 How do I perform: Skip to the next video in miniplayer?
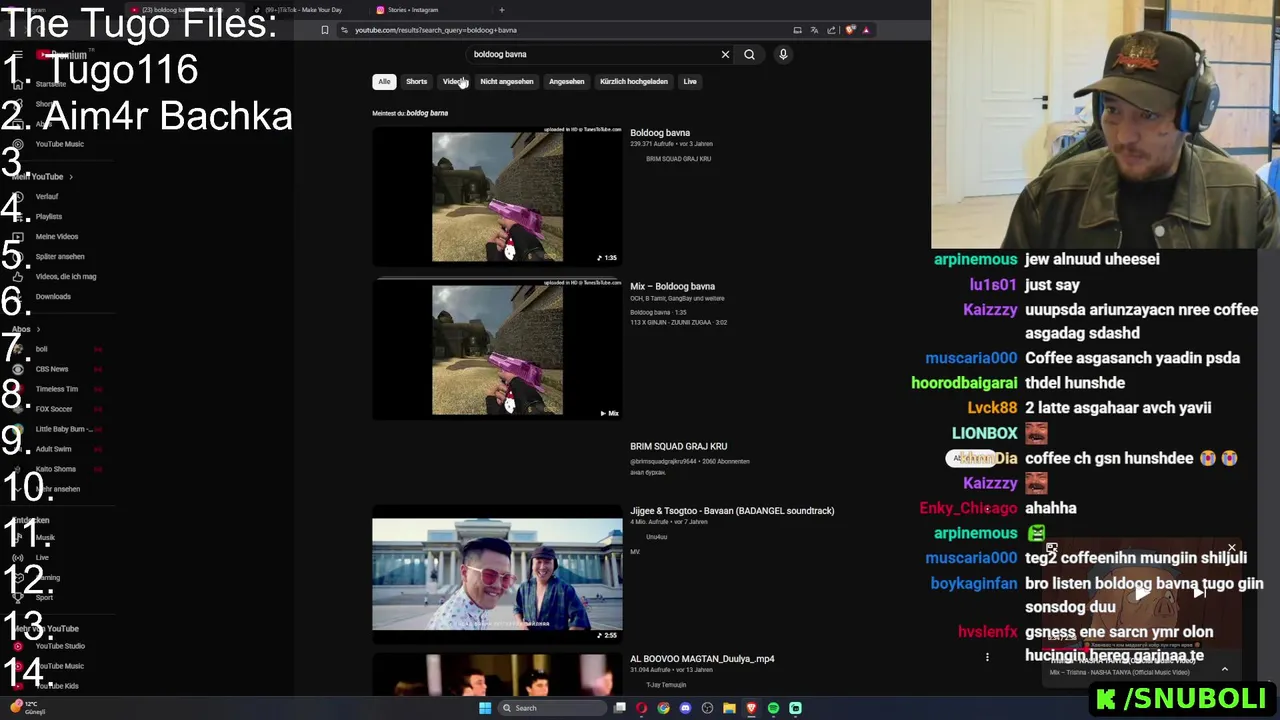coord(1201,593)
